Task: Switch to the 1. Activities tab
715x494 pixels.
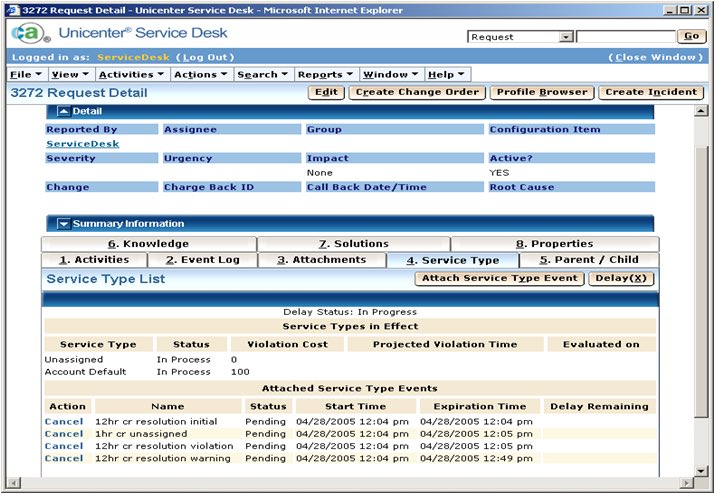Action: click(x=94, y=260)
